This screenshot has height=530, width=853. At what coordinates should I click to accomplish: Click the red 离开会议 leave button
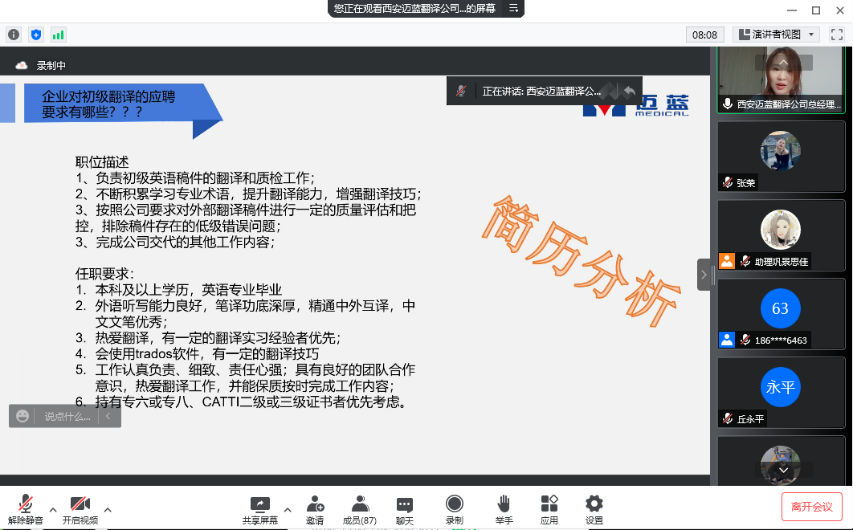[811, 506]
